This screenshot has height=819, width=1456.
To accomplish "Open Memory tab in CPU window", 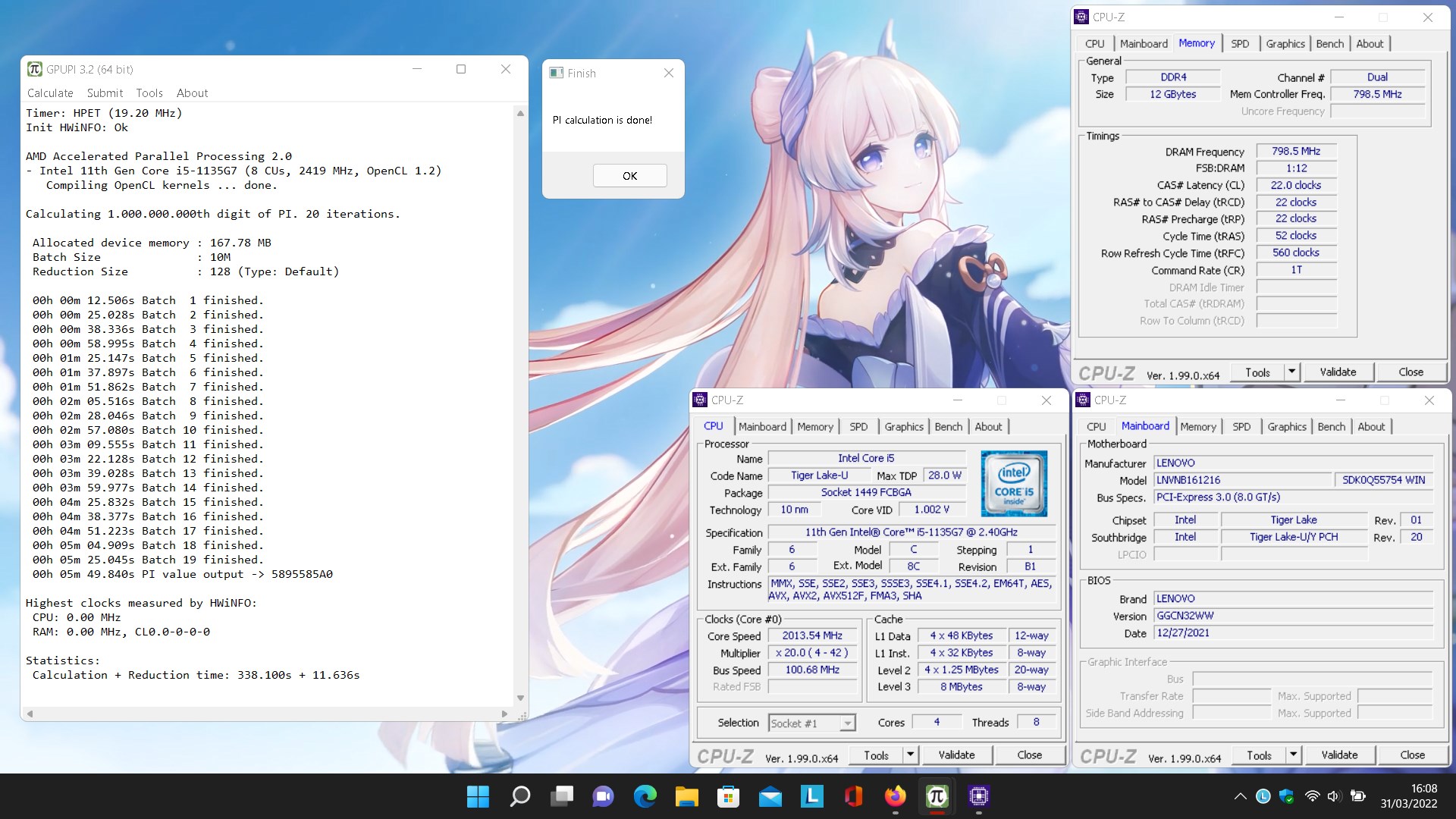I will [815, 427].
